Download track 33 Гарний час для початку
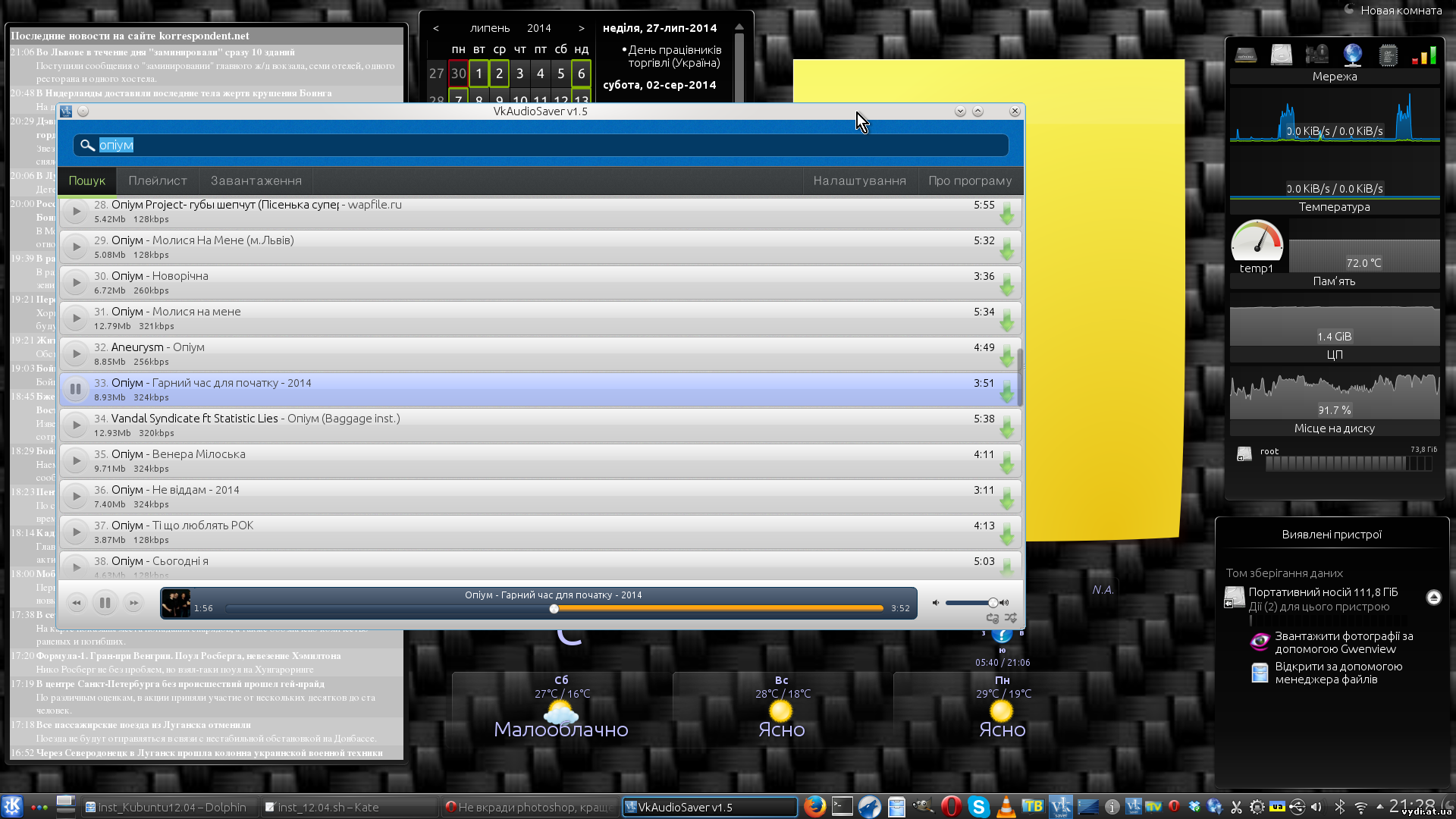Screen dimensions: 1456x819 pyautogui.click(x=1006, y=391)
